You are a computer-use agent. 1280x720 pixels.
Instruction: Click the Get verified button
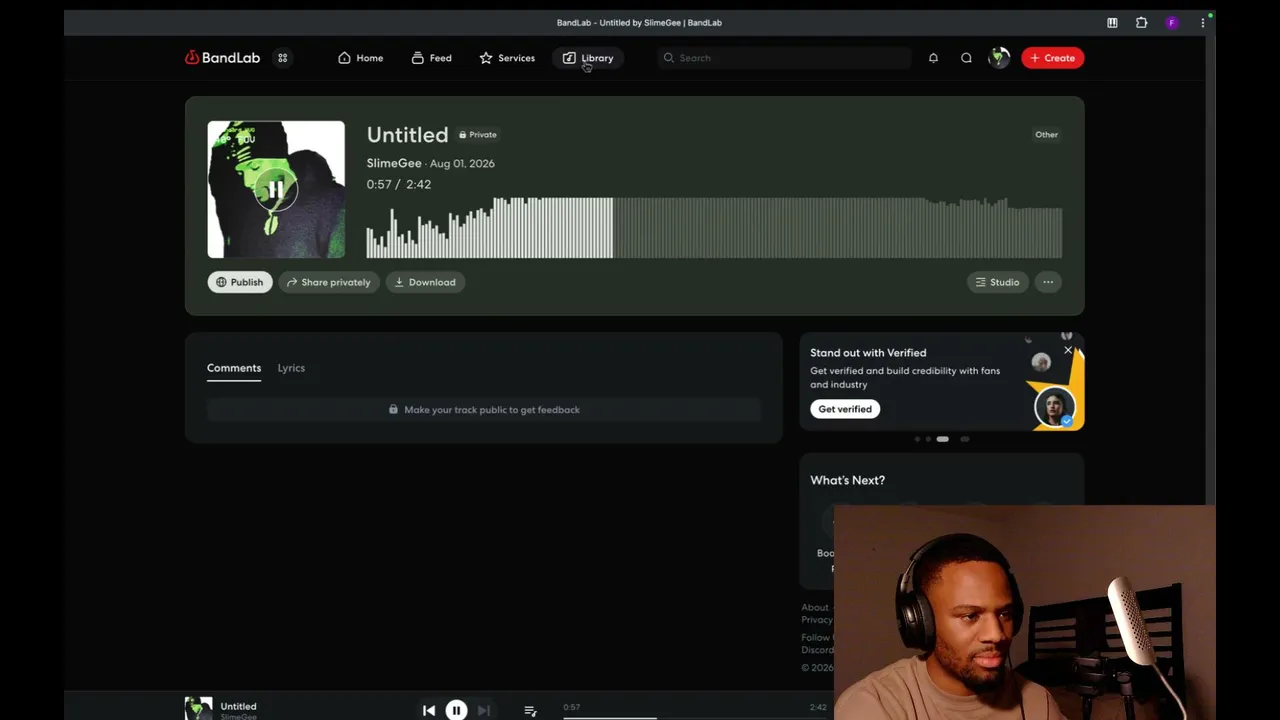pyautogui.click(x=845, y=409)
